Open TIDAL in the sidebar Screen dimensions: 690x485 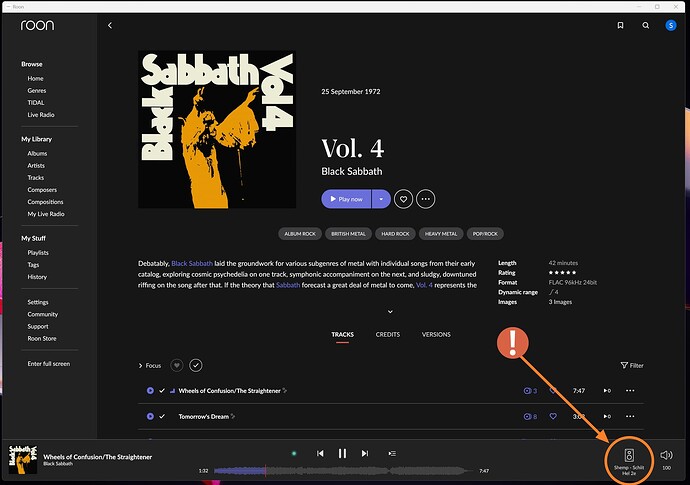pos(36,103)
